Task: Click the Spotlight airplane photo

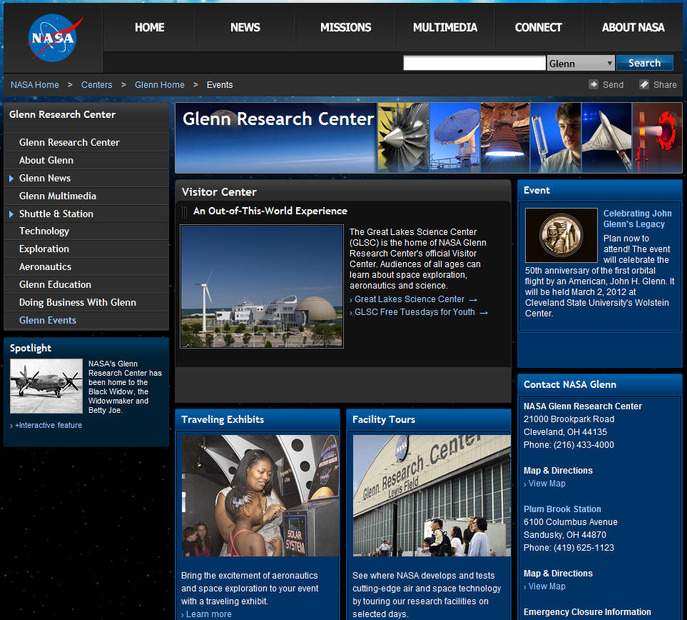Action: [46, 386]
